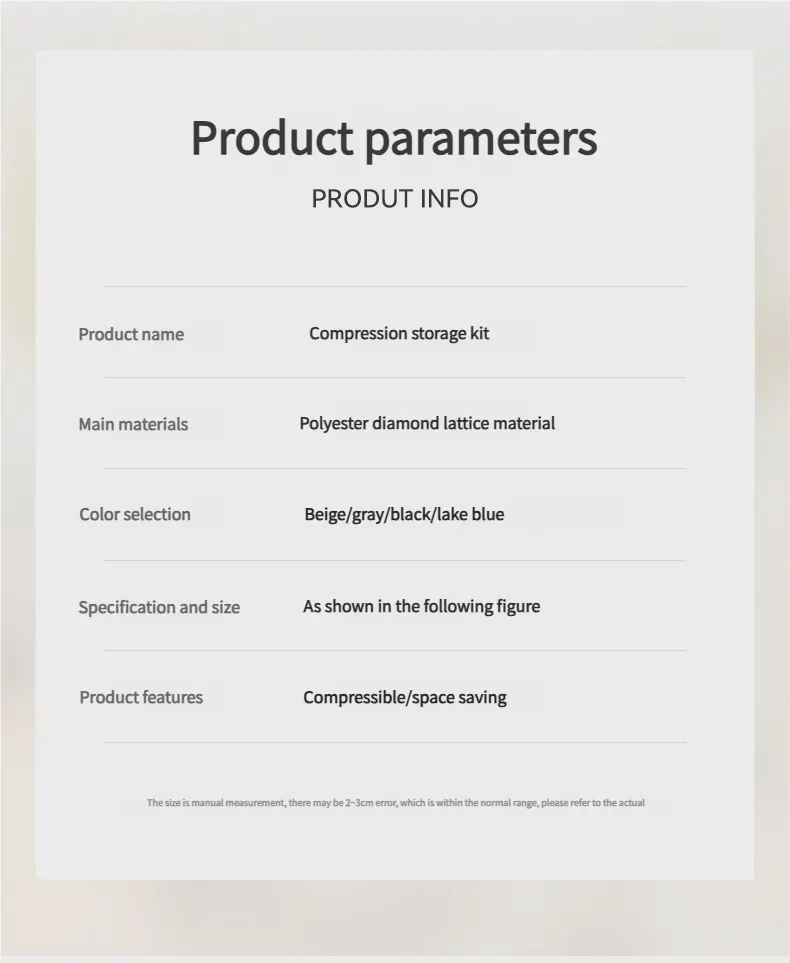Click 'Compressible/space saving' value

coord(405,698)
